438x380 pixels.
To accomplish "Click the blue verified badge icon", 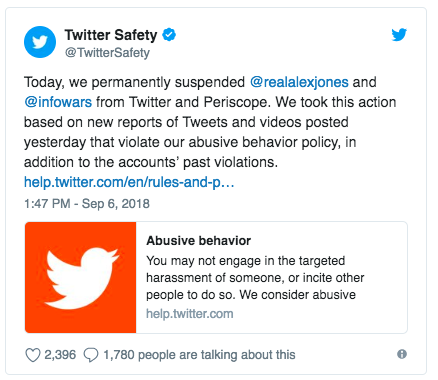I will [169, 35].
